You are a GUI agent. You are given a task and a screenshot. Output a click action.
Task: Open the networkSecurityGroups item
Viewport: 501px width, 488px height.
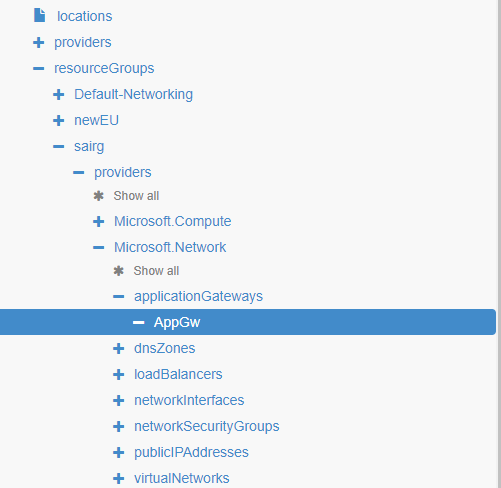click(207, 426)
